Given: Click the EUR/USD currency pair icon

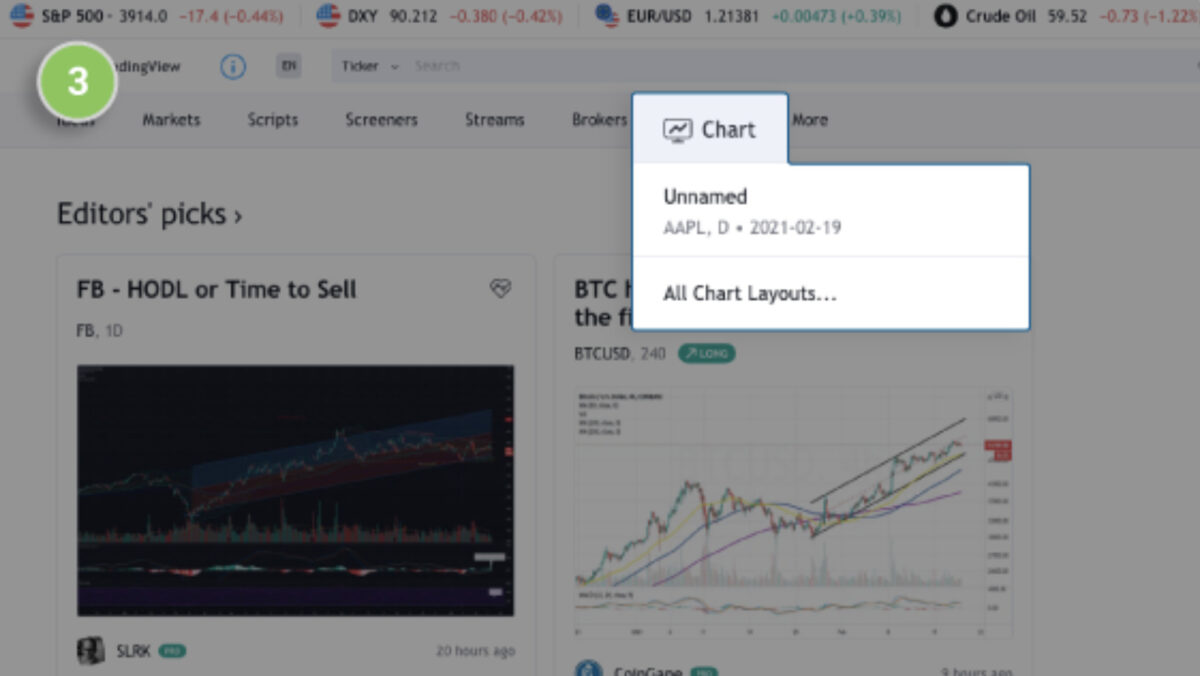Looking at the screenshot, I should coord(606,16).
